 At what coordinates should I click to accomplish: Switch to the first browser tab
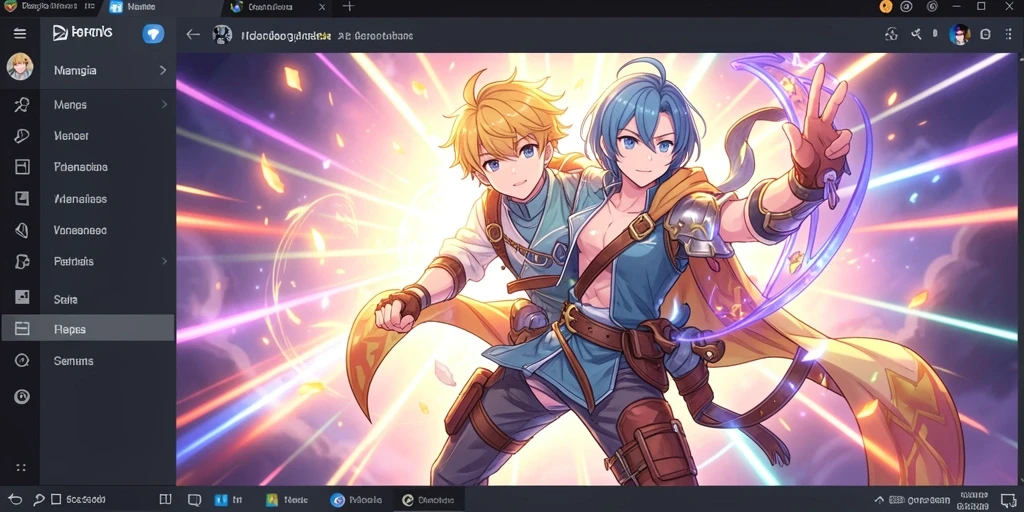(49, 7)
